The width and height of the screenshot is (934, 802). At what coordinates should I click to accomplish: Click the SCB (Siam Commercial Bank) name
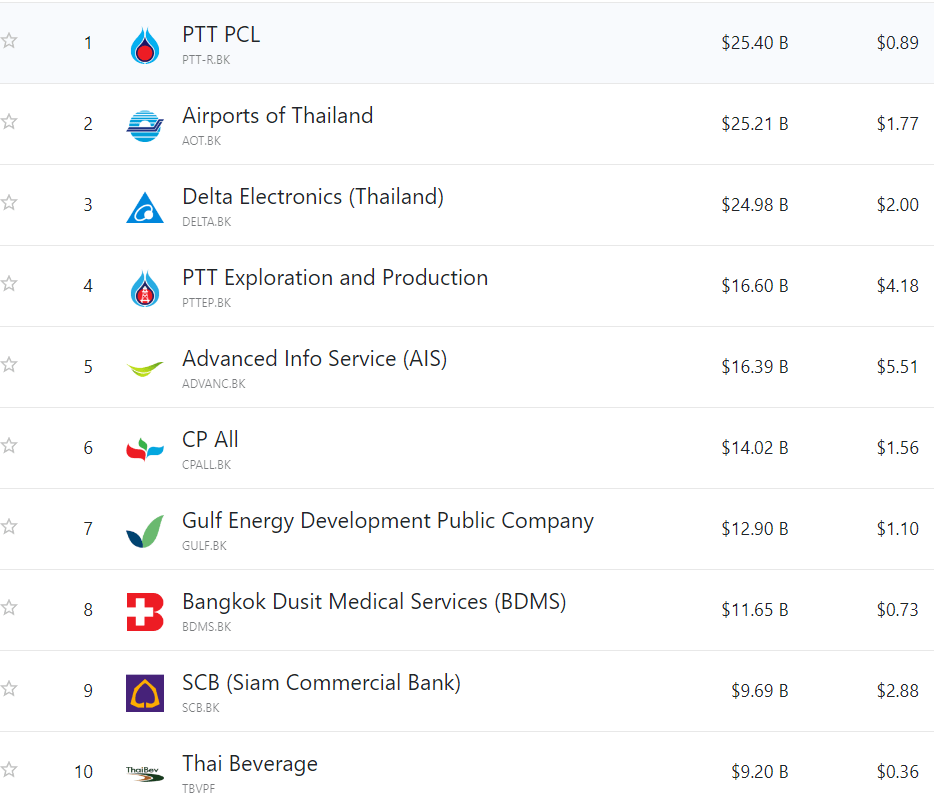(321, 683)
